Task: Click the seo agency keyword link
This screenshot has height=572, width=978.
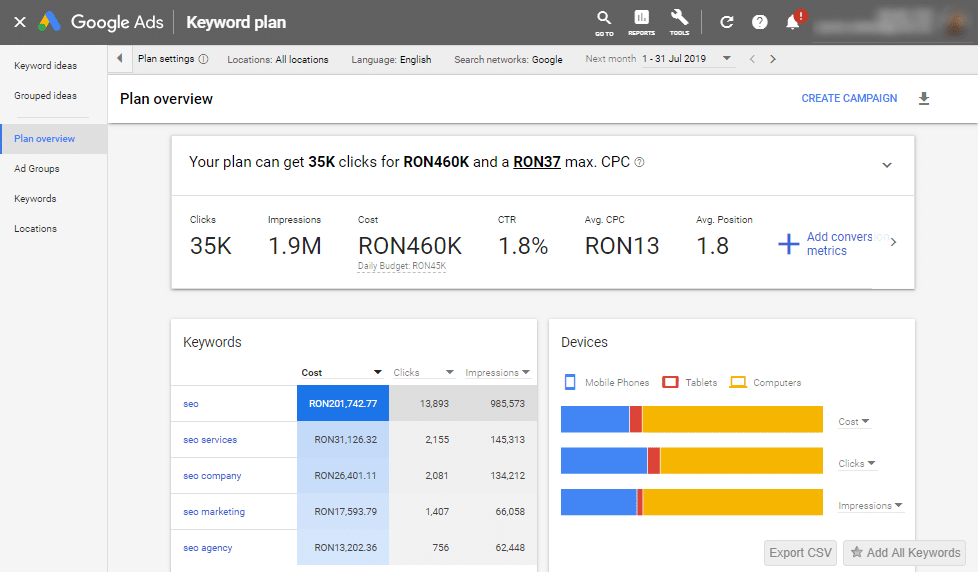Action: (x=208, y=548)
